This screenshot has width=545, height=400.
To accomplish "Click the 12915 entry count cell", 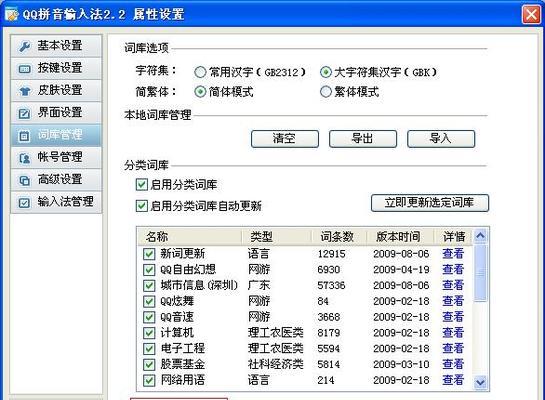I will click(x=332, y=254).
